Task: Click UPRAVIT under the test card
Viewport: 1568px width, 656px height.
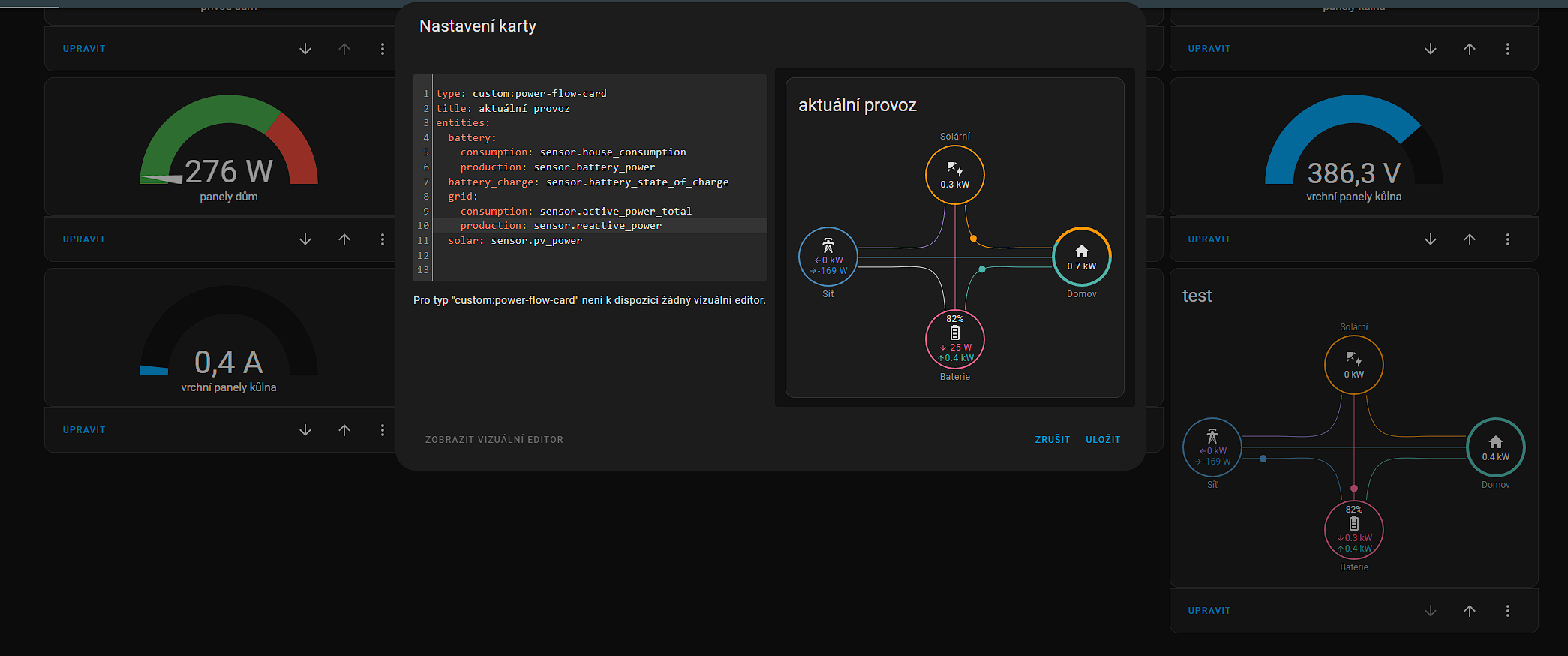Action: [1209, 611]
